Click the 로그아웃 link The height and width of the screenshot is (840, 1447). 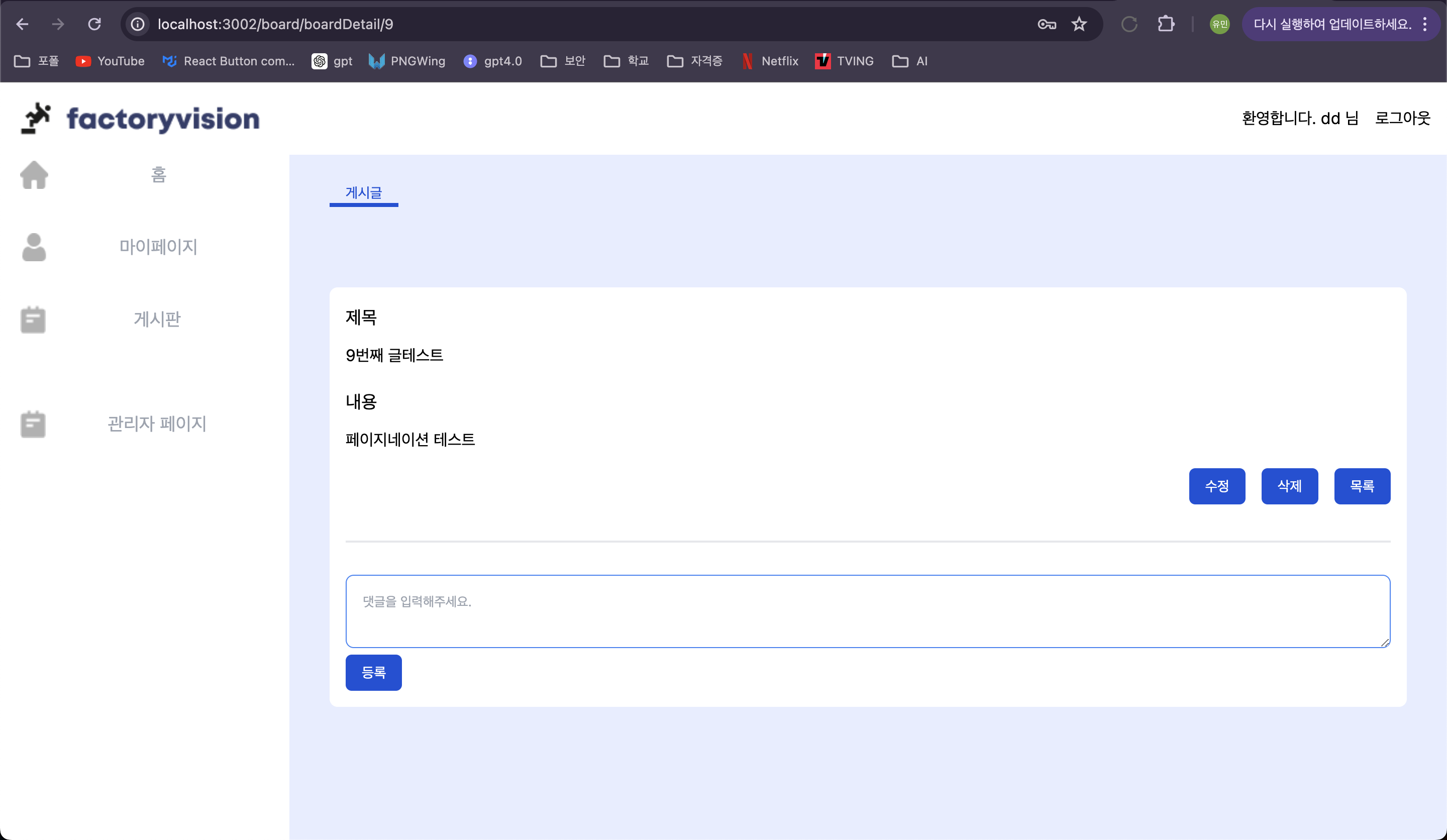point(1402,118)
